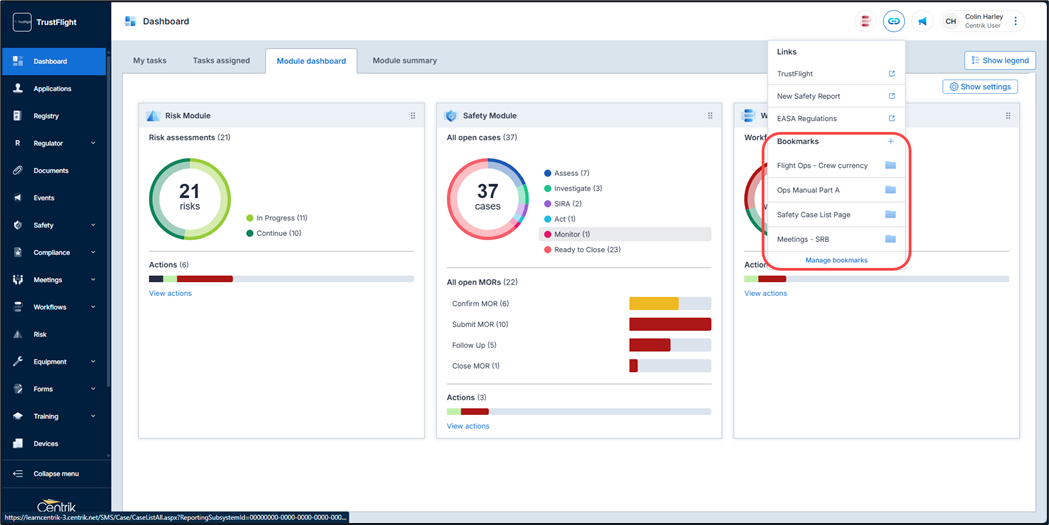Open external link icon beside New Safety Report
The image size is (1049, 525).
tap(892, 96)
